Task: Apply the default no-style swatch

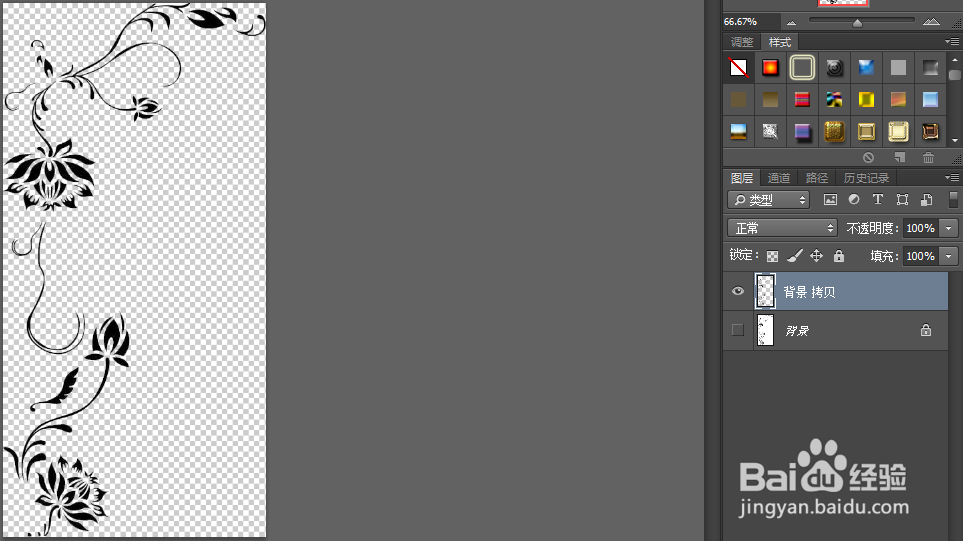Action: (x=738, y=68)
